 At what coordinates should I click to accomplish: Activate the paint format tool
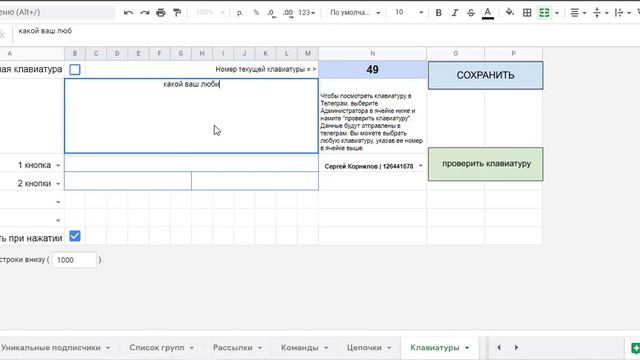click(177, 13)
